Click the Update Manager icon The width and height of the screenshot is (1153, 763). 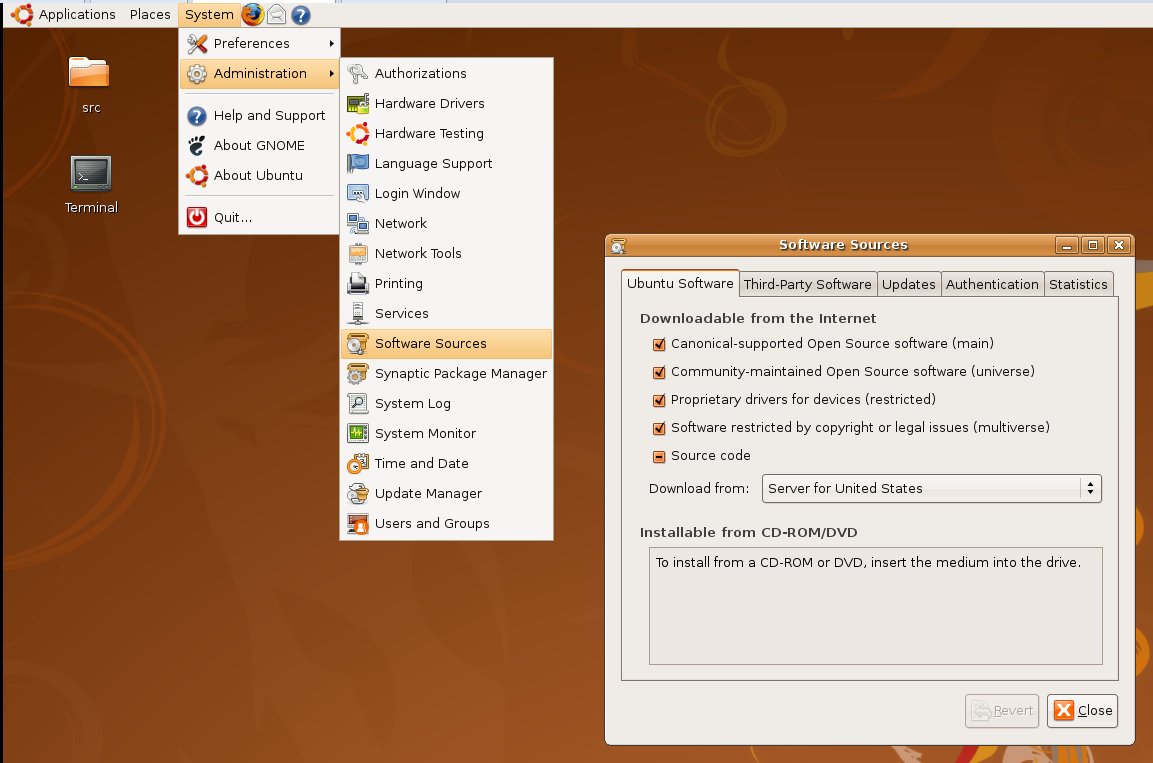pos(357,493)
